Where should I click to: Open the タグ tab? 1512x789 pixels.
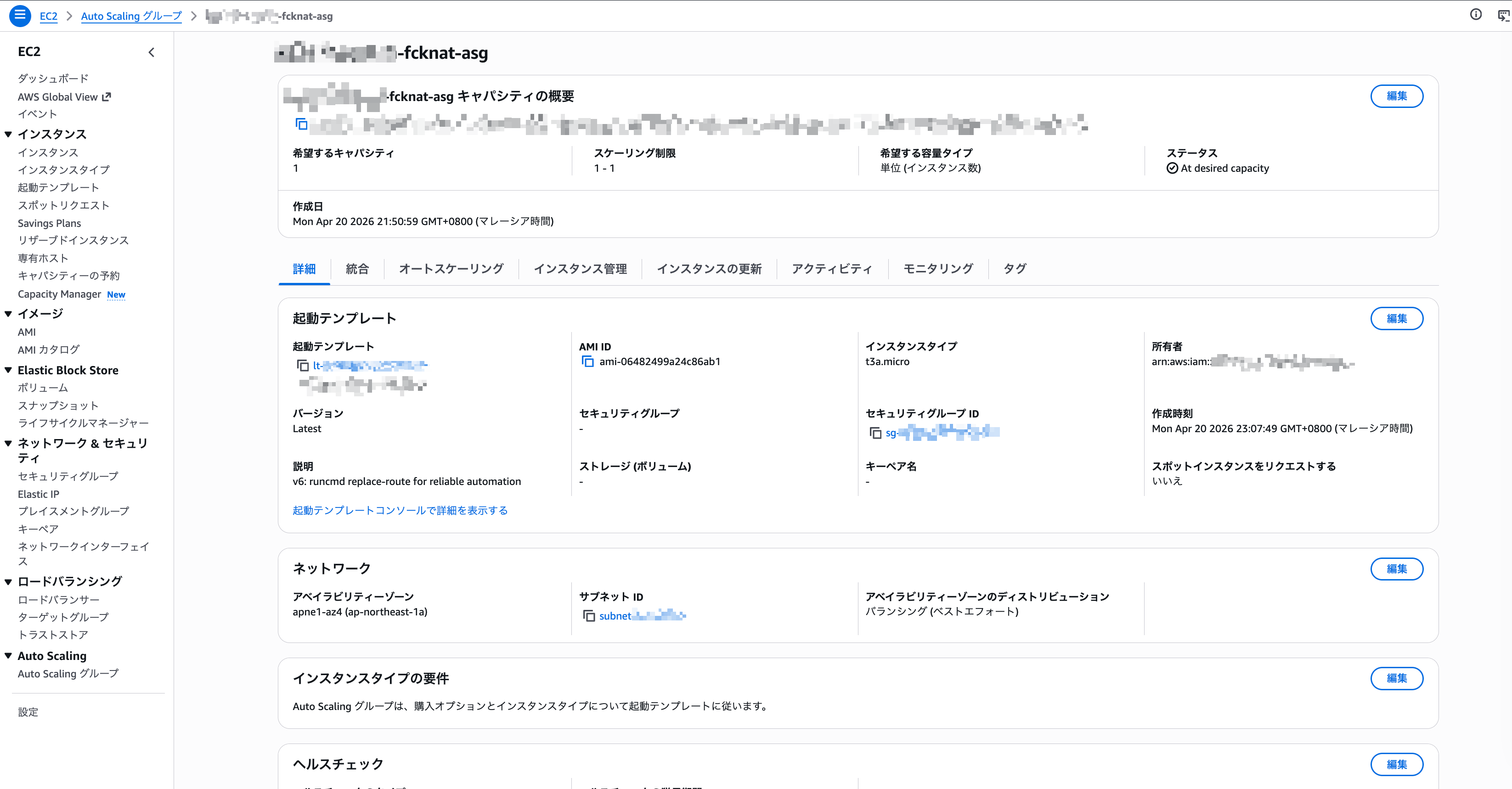point(1015,269)
